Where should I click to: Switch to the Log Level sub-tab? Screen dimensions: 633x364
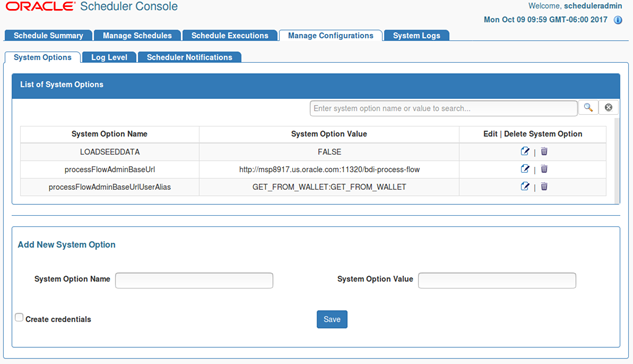[109, 57]
